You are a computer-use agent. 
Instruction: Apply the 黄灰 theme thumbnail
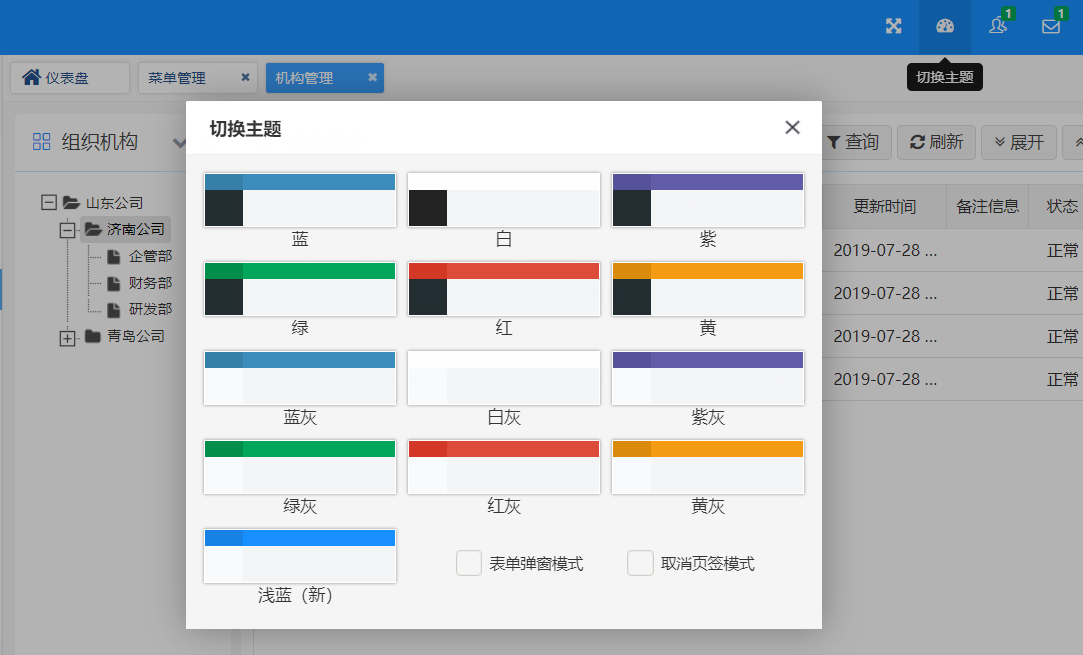coord(708,467)
